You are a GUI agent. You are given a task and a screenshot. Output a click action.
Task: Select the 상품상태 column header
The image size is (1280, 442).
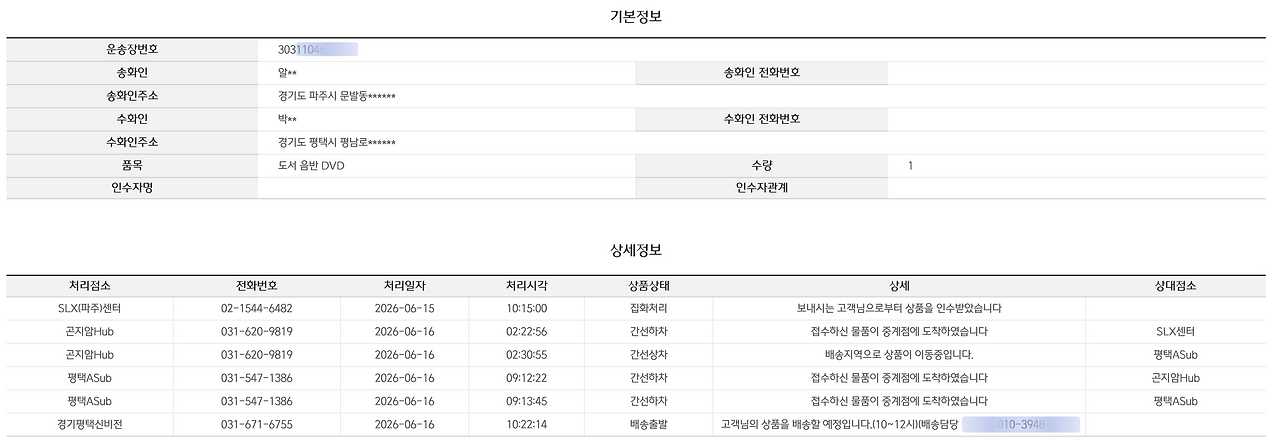[x=648, y=286]
